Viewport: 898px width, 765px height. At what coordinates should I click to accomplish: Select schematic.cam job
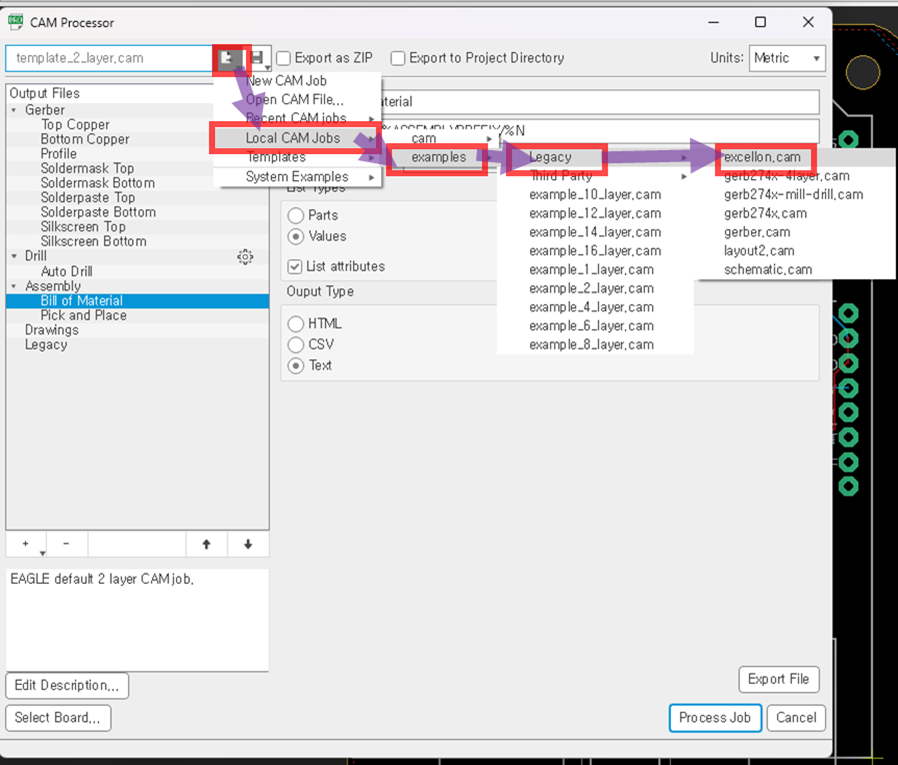coord(768,270)
